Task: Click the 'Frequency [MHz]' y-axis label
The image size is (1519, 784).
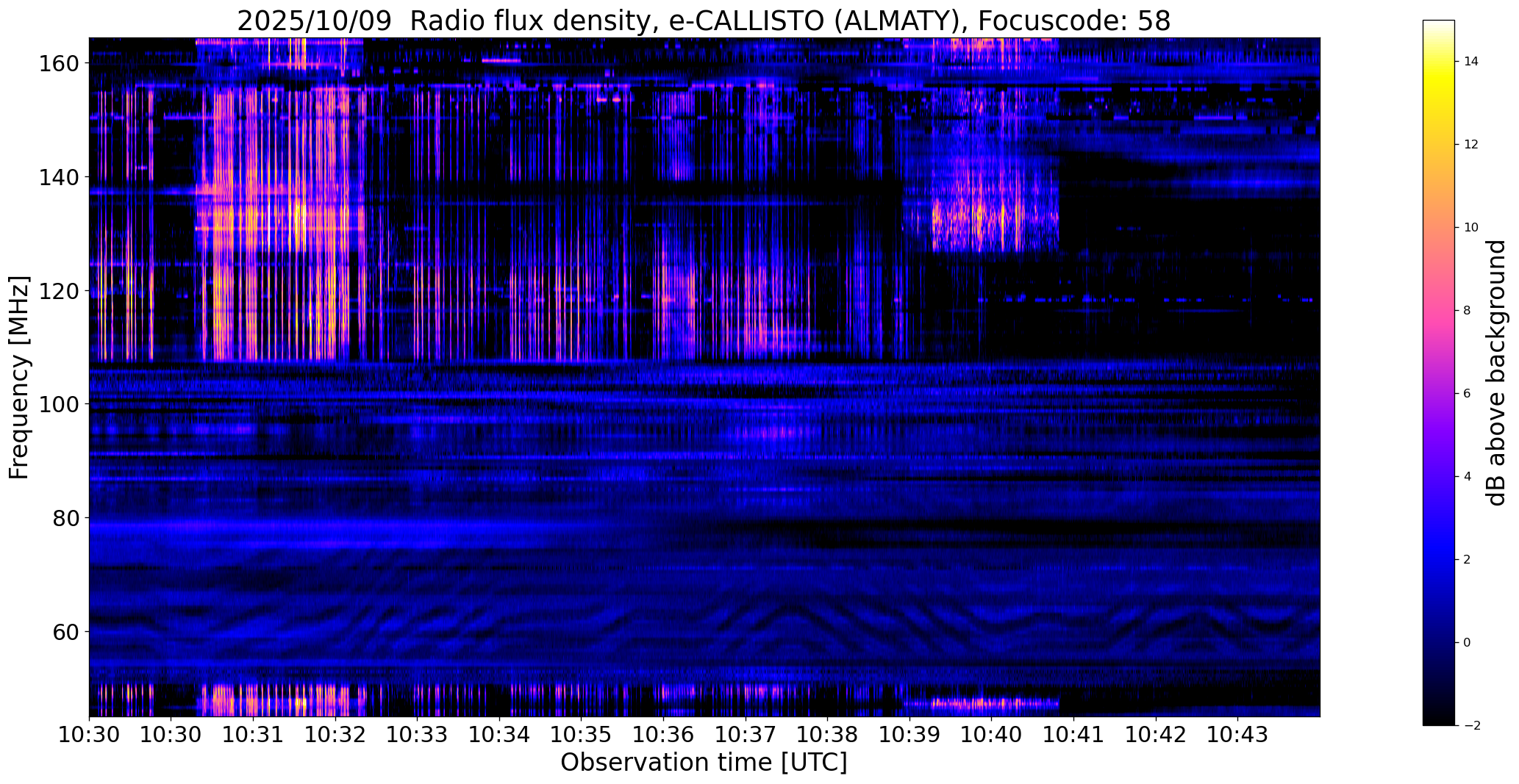Action: [x=19, y=377]
